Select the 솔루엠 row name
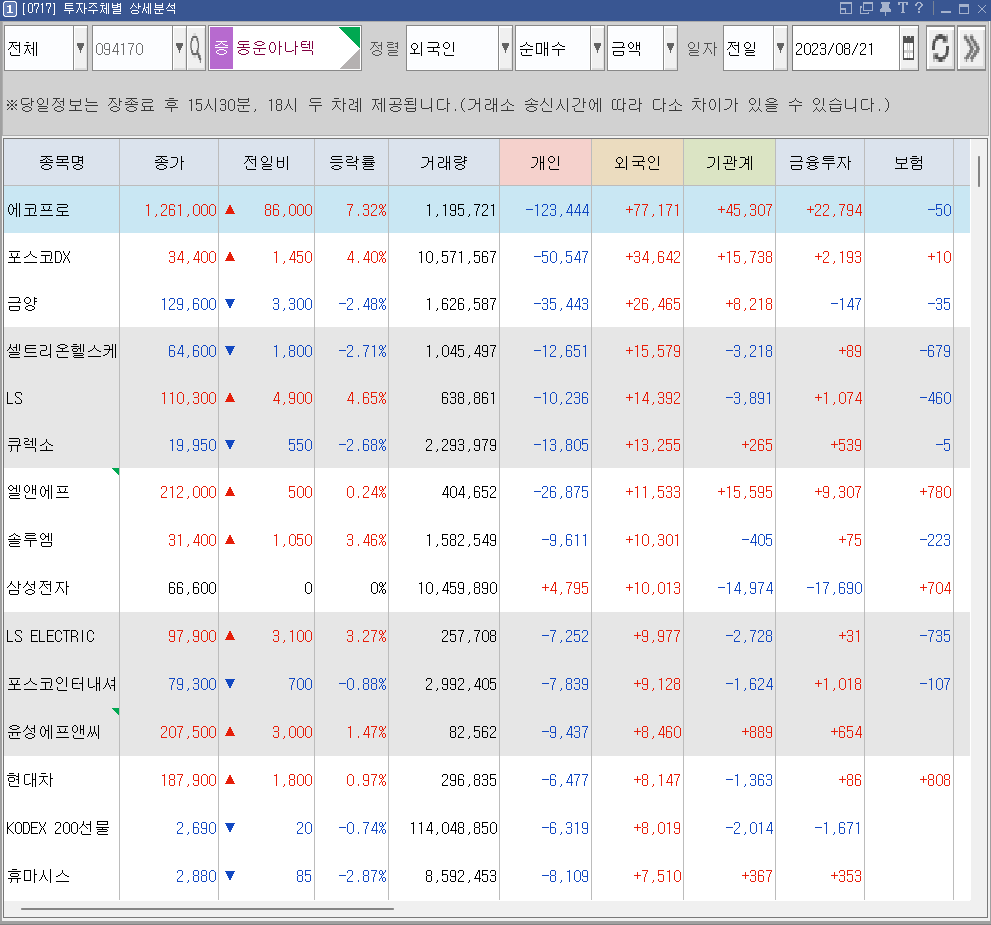Image resolution: width=991 pixels, height=925 pixels. [x=30, y=540]
